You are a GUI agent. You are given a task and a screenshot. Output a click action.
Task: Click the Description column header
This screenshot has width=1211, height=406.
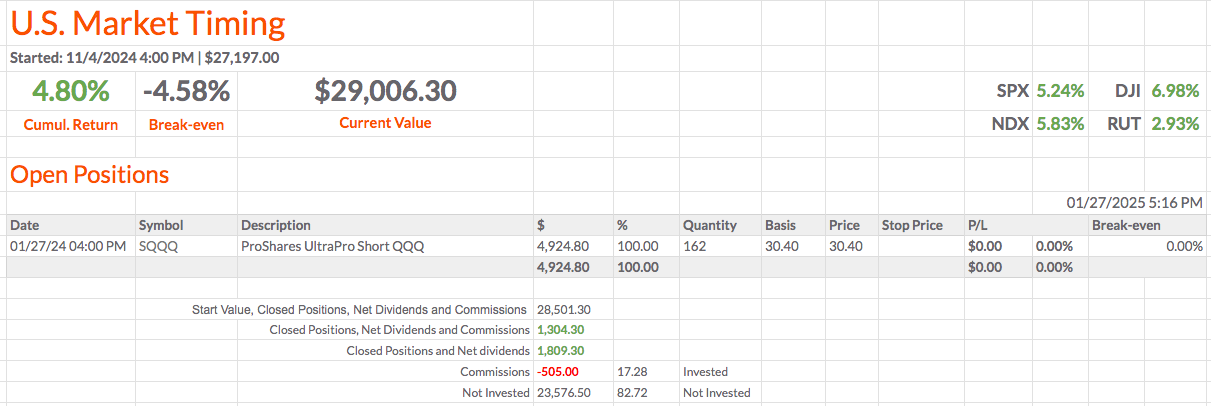276,225
